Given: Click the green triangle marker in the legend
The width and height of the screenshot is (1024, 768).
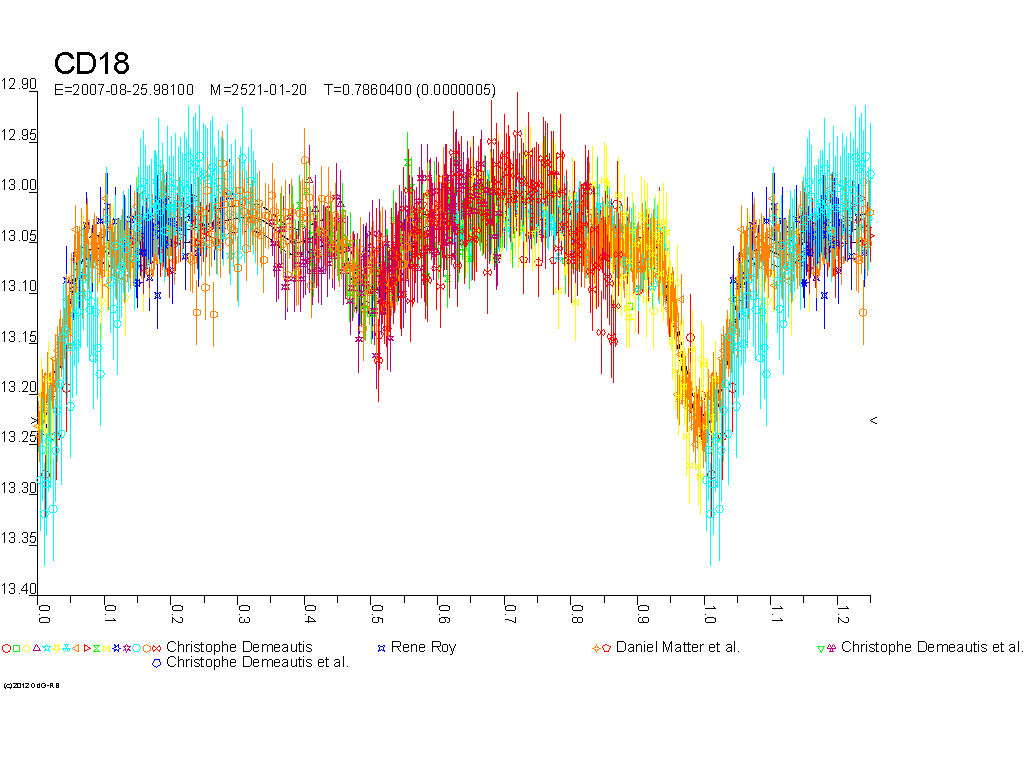Looking at the screenshot, I should pyautogui.click(x=821, y=648).
